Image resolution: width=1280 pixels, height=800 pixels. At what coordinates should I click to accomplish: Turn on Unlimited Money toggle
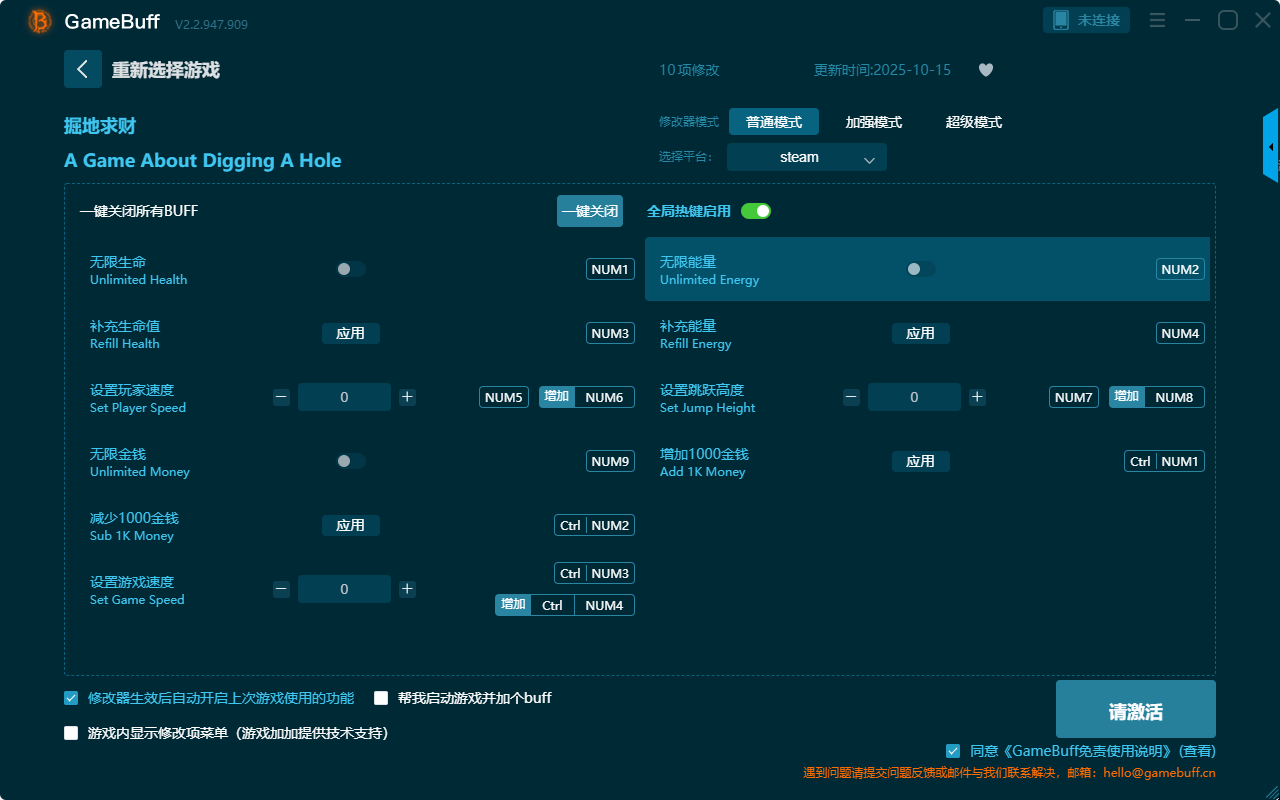pyautogui.click(x=350, y=461)
